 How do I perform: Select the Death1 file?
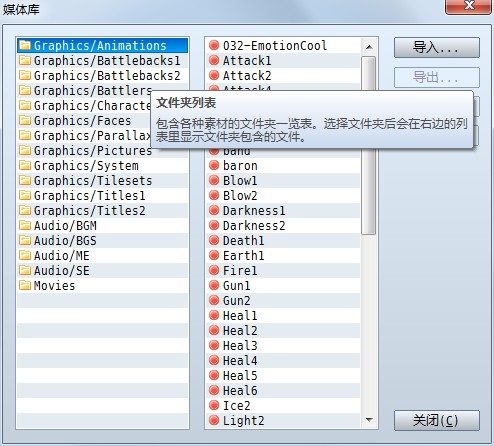pyautogui.click(x=283, y=240)
